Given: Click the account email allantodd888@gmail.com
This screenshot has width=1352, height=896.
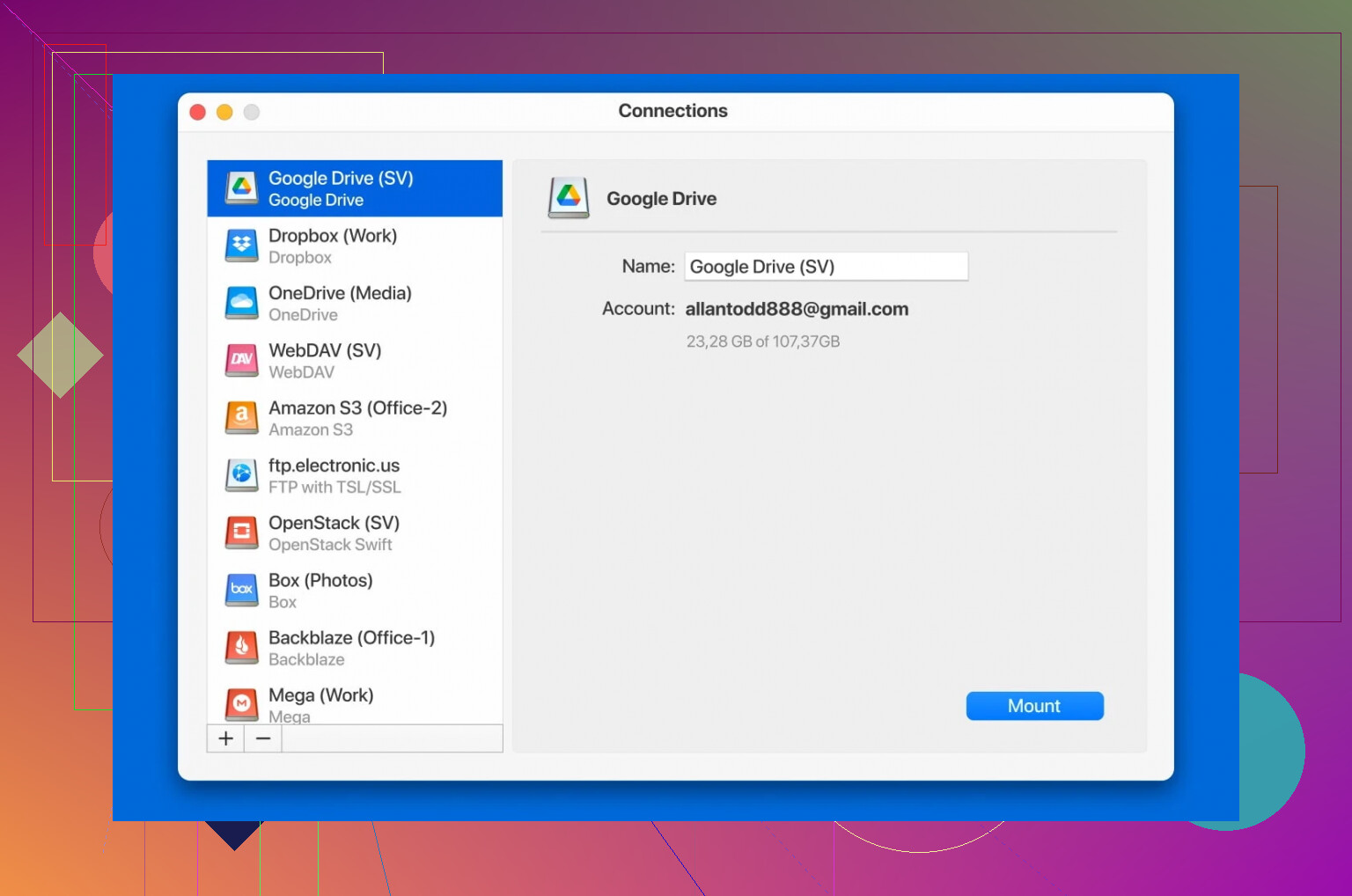Looking at the screenshot, I should click(x=797, y=309).
